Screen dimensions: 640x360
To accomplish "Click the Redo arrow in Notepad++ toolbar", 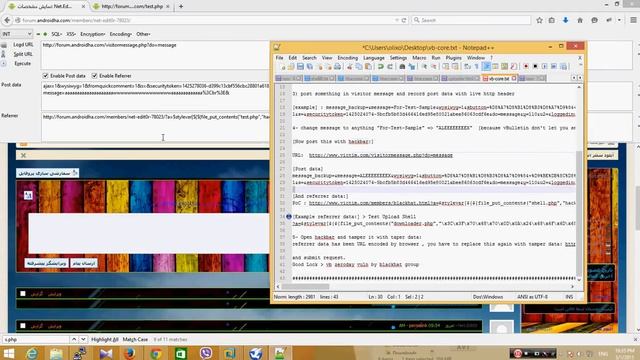I will point(390,67).
